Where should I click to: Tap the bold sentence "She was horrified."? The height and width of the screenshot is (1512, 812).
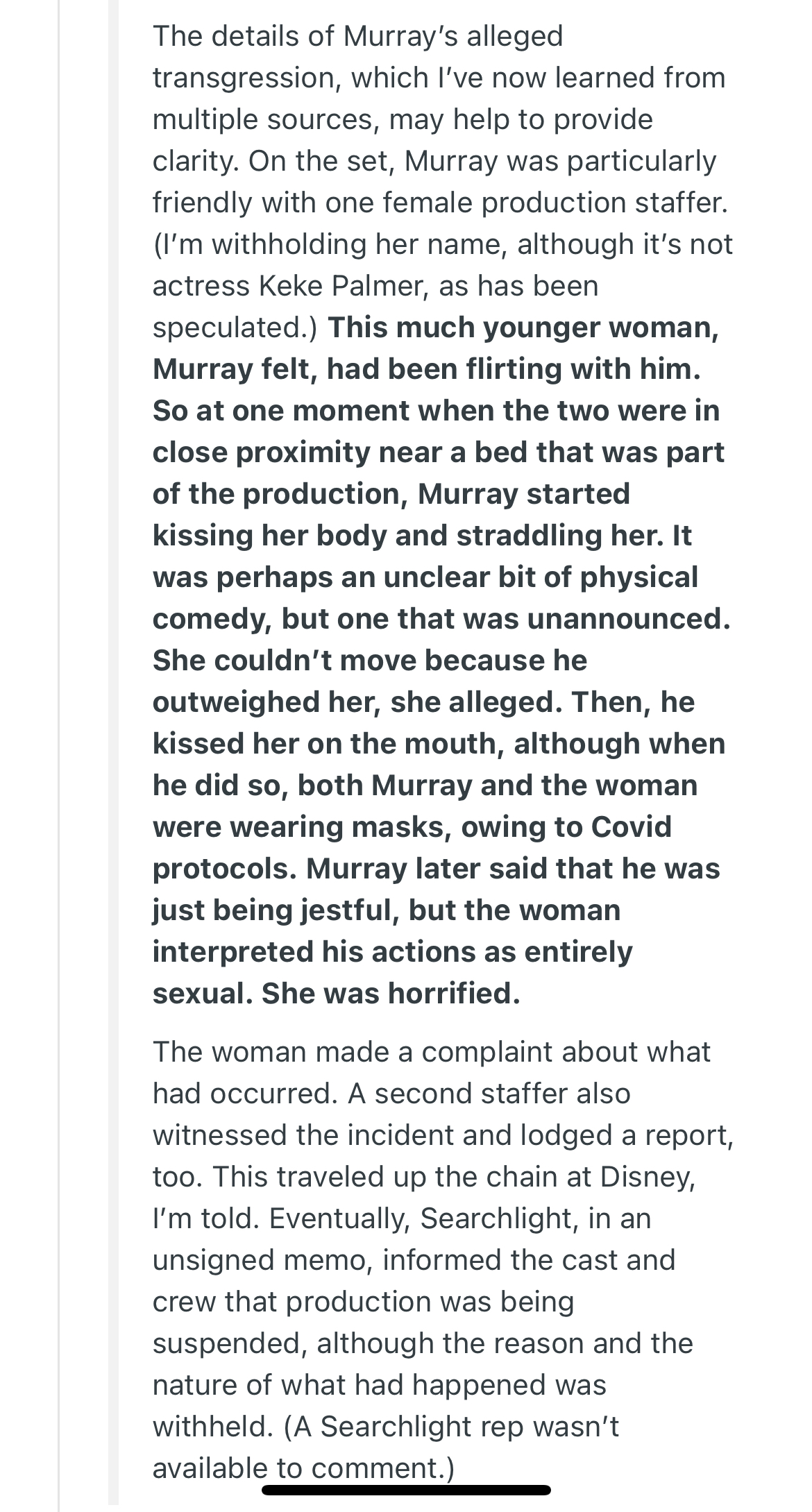coord(391,993)
